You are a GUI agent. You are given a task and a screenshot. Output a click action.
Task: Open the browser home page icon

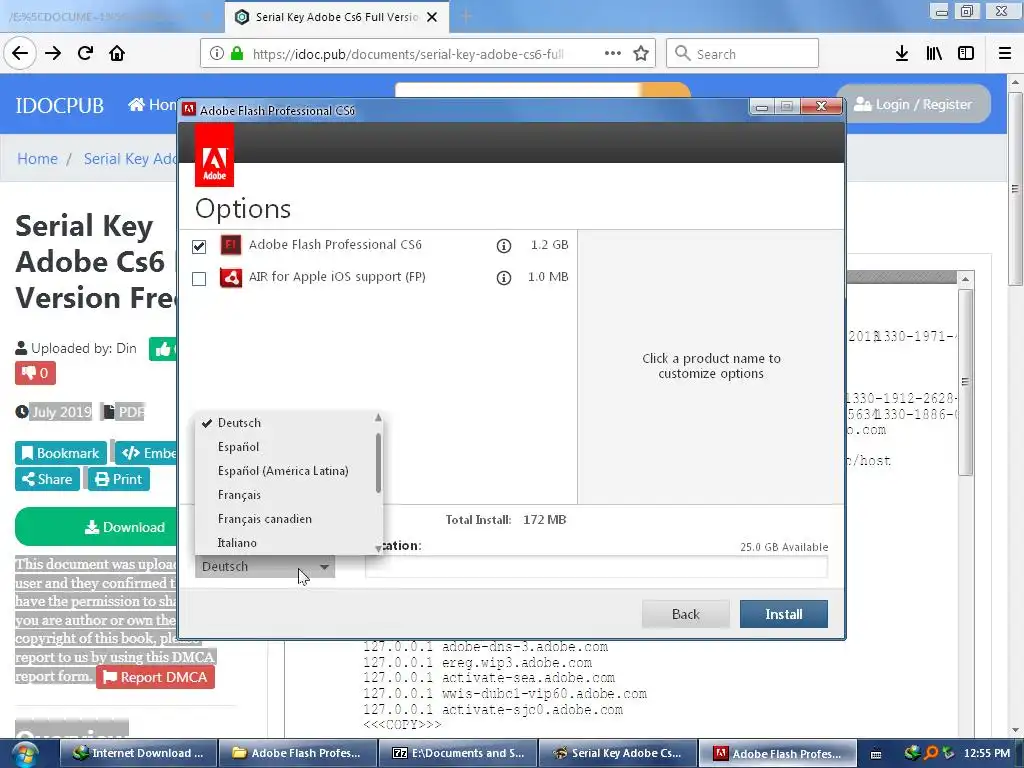[x=117, y=53]
